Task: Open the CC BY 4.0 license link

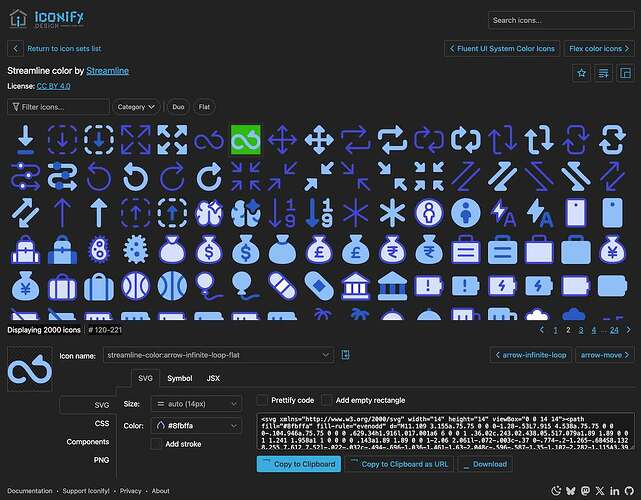Action: (54, 86)
